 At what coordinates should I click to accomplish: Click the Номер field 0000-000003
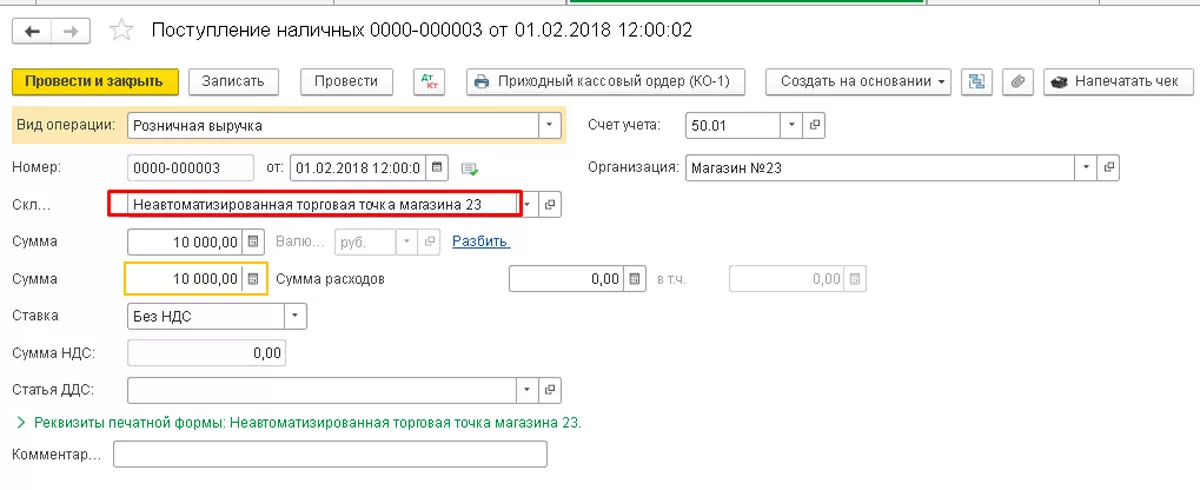[189, 168]
